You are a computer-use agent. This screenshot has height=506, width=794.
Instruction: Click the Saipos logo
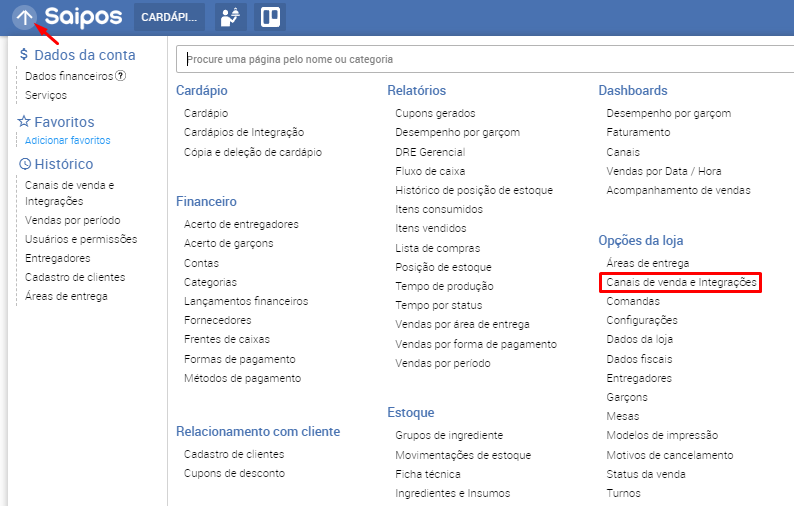(83, 17)
